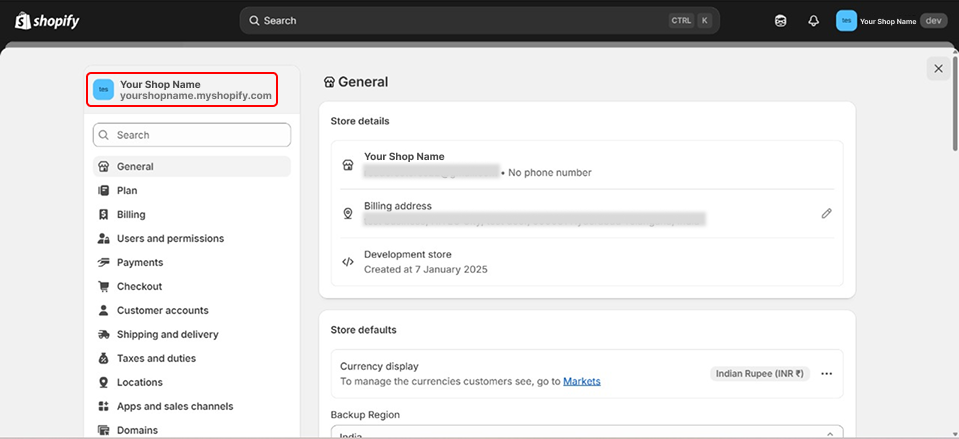Image resolution: width=959 pixels, height=439 pixels.
Task: Open the Sidekick assistant icon in top bar
Action: click(x=781, y=21)
